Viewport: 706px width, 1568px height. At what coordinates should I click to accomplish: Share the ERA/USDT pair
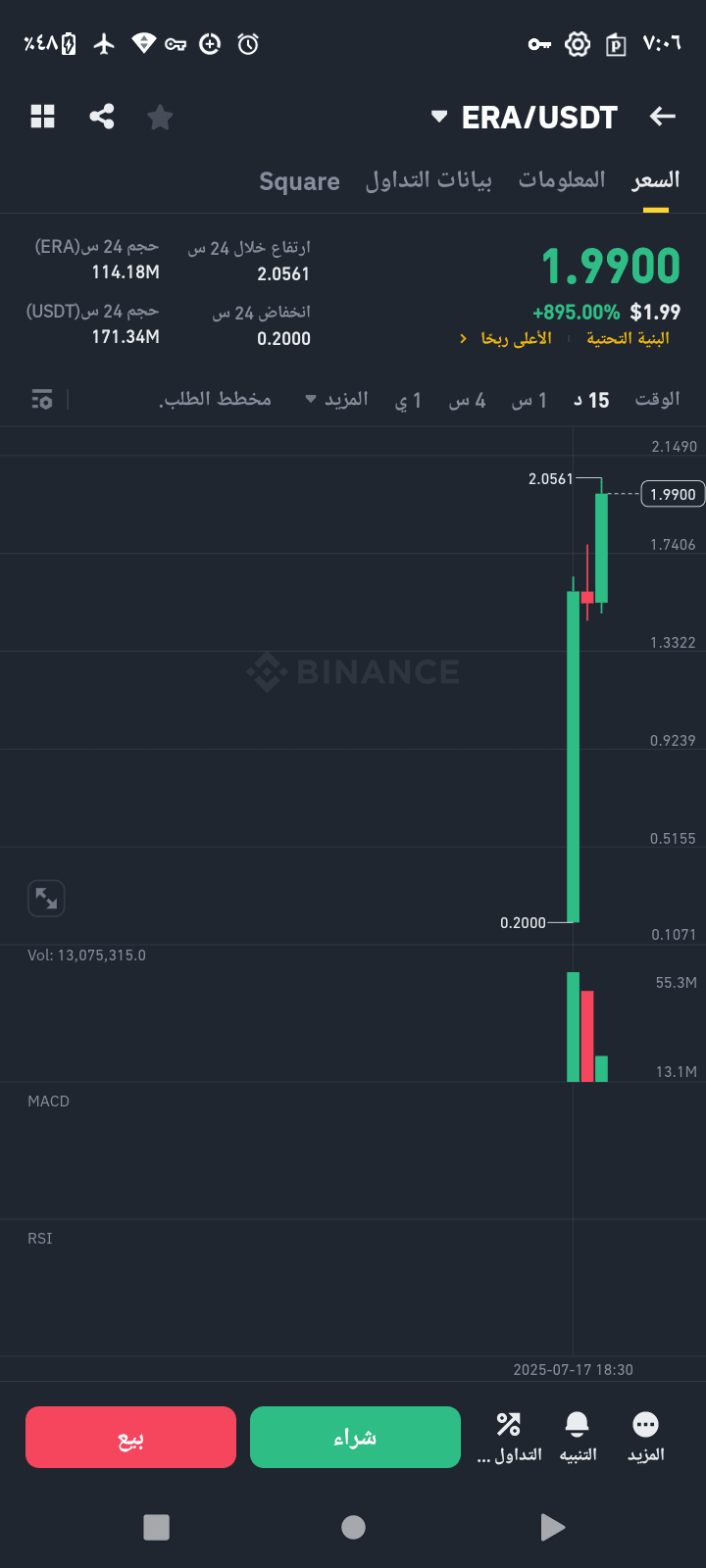pos(102,117)
